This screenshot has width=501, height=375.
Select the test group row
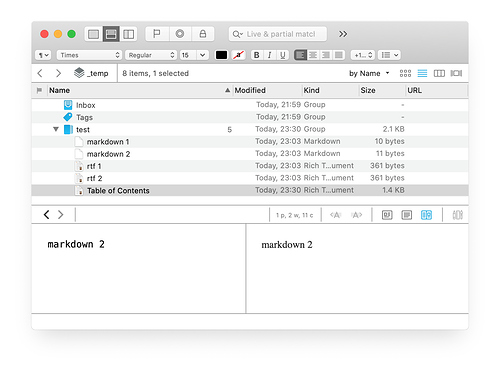click(250, 129)
